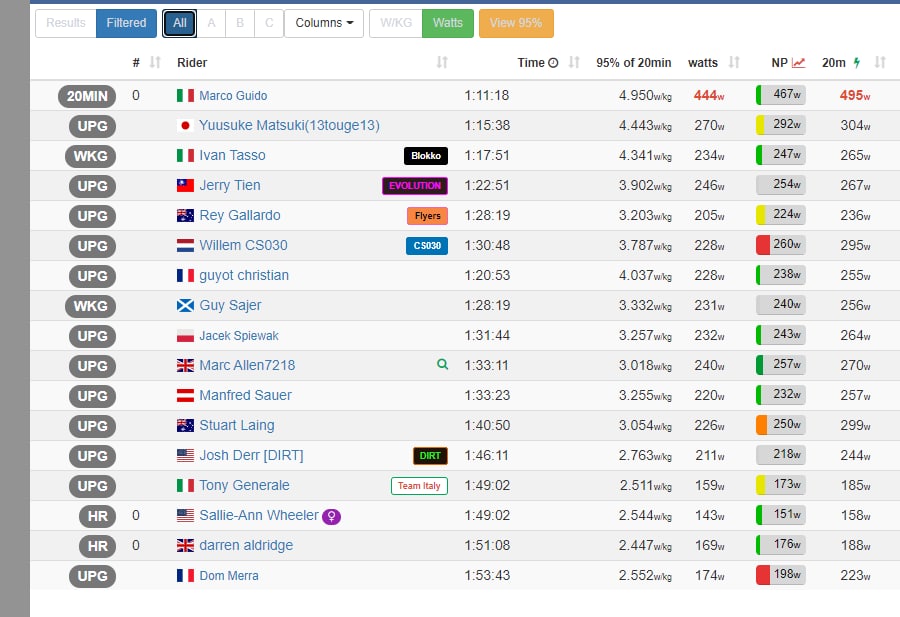Click the 1:11:18 time cell
Image resolution: width=900 pixels, height=617 pixels.
(x=487, y=95)
